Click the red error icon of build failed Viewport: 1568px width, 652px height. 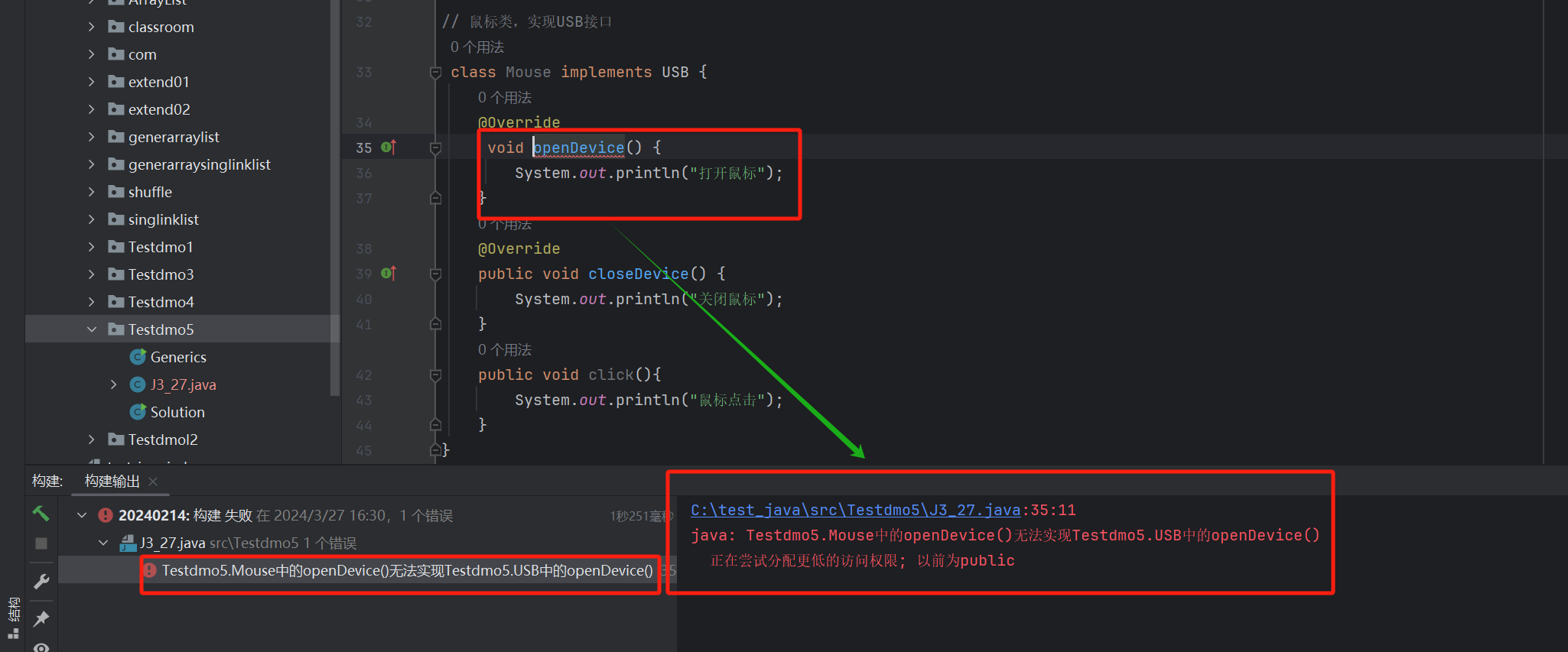coord(106,515)
